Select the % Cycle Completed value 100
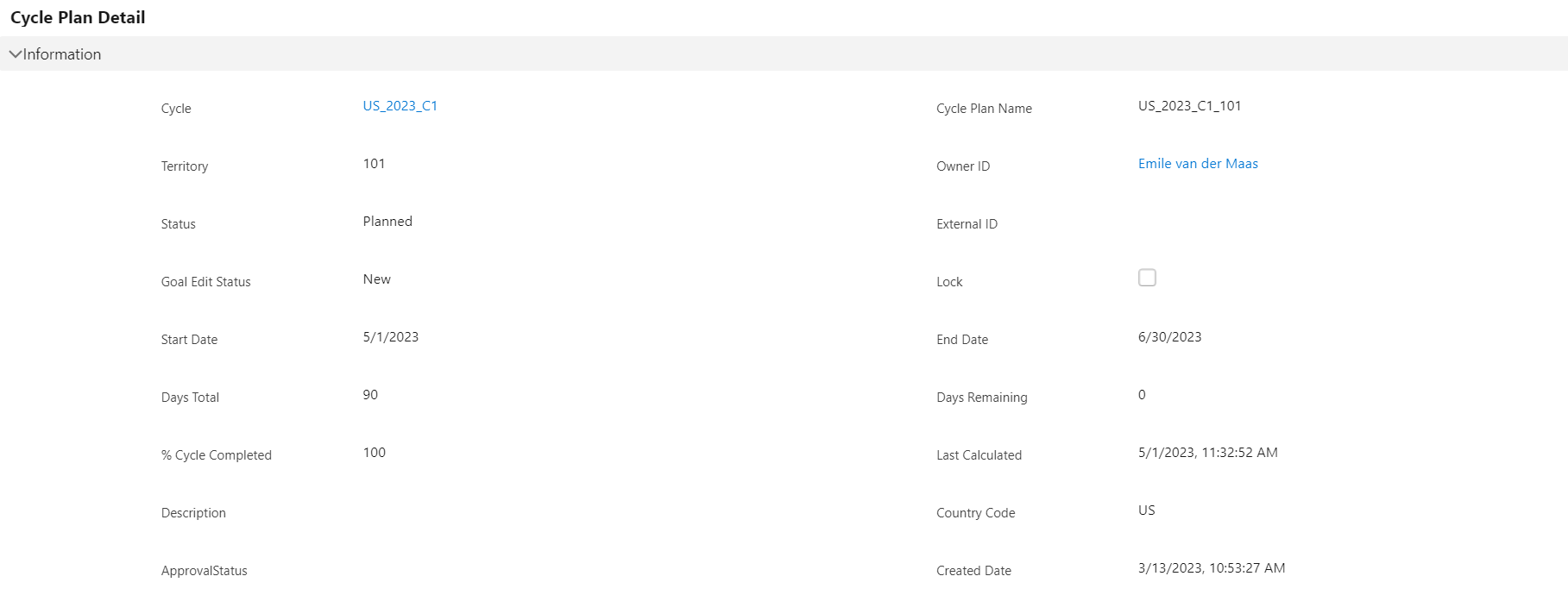Screen dimensions: 1568x595 [x=374, y=452]
